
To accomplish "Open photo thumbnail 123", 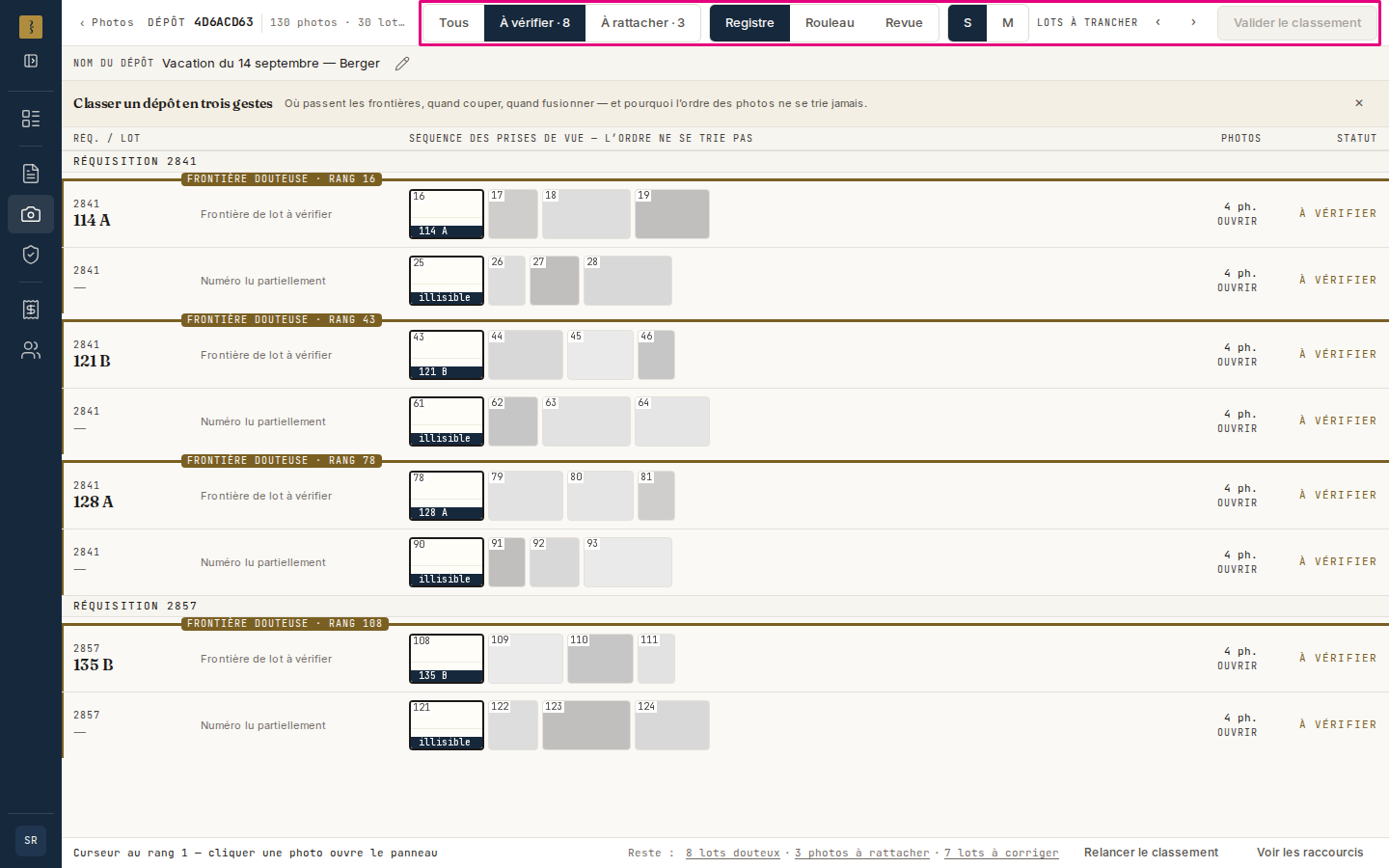I will [586, 725].
